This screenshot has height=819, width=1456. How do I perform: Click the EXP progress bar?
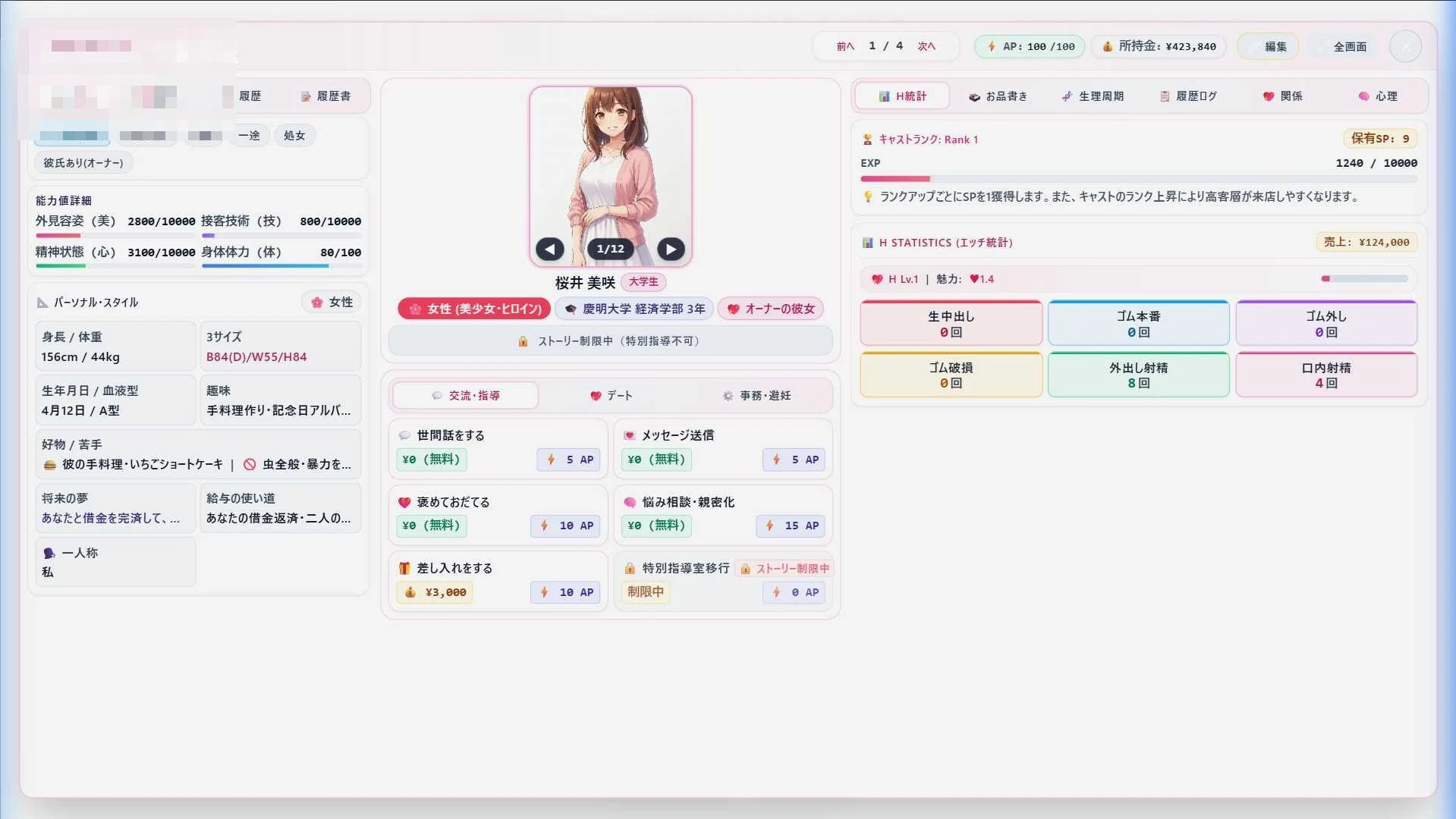coord(1138,179)
